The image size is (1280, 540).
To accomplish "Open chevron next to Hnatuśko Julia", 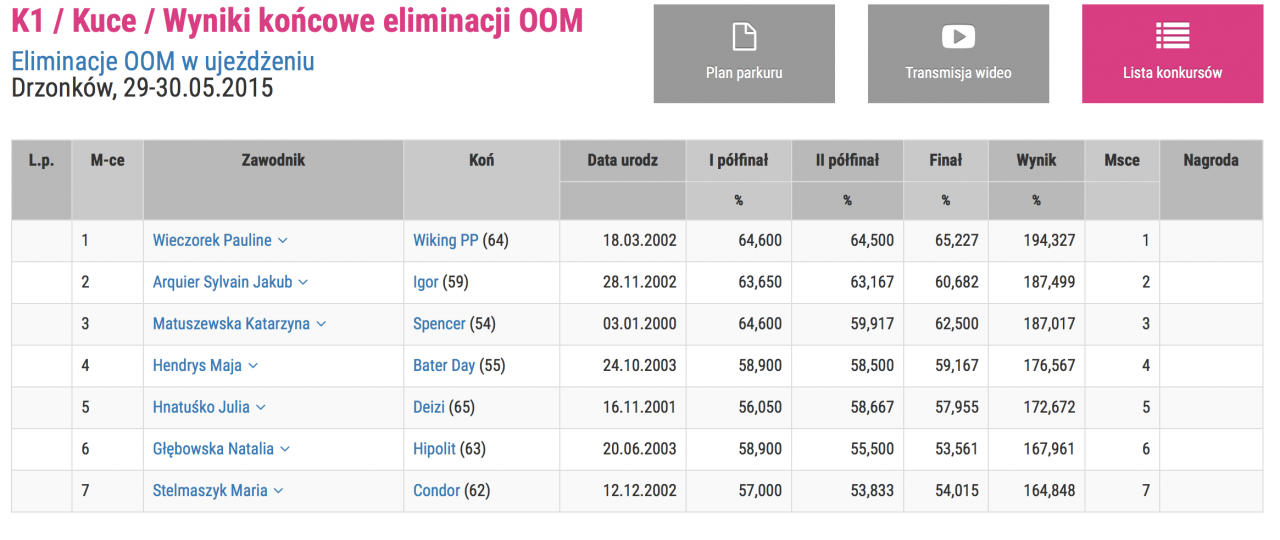I will coord(261,408).
